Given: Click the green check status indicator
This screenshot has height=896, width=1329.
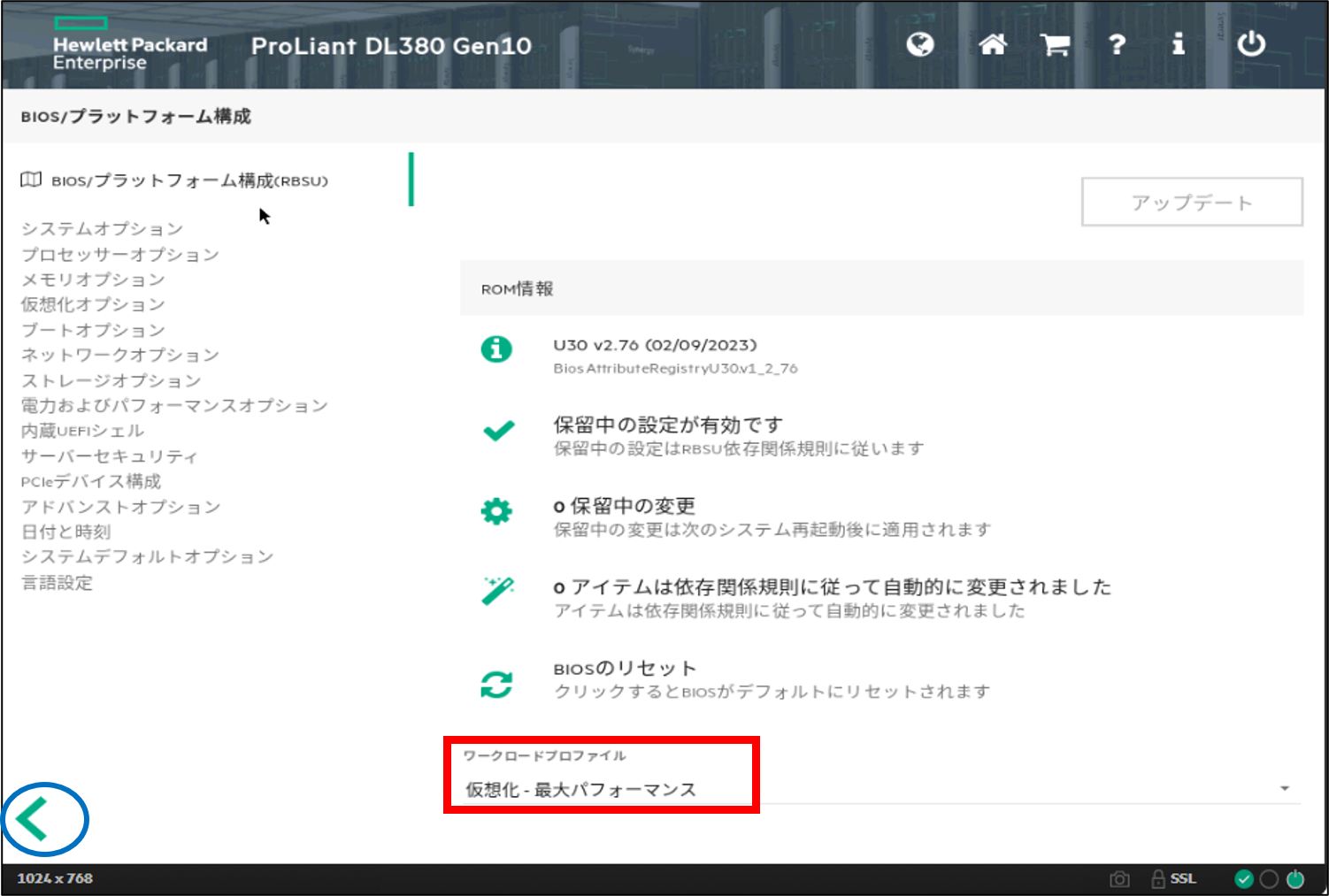Looking at the screenshot, I should click(1244, 878).
